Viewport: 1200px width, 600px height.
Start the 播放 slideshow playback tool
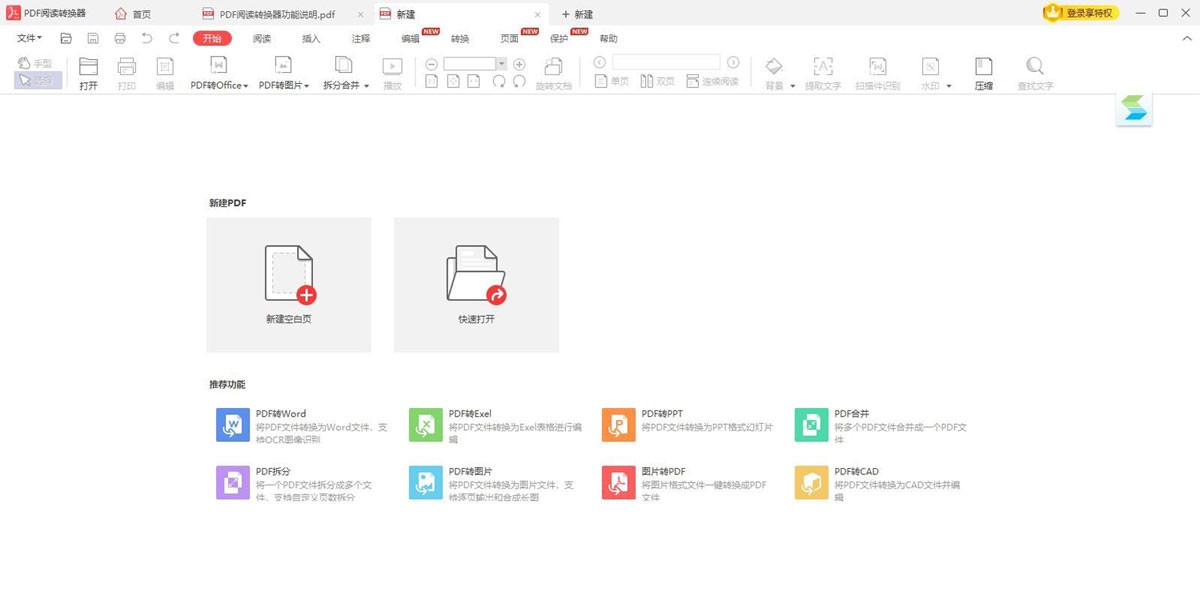coord(392,72)
